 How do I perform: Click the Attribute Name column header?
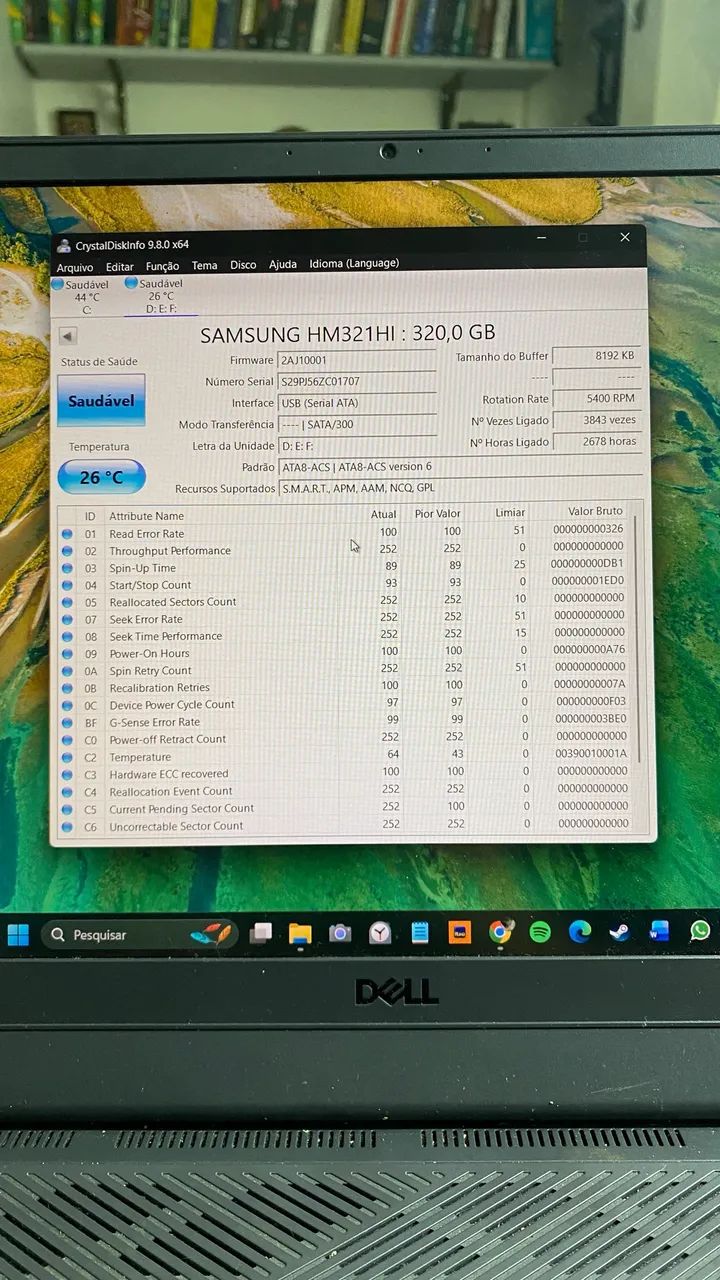click(147, 516)
